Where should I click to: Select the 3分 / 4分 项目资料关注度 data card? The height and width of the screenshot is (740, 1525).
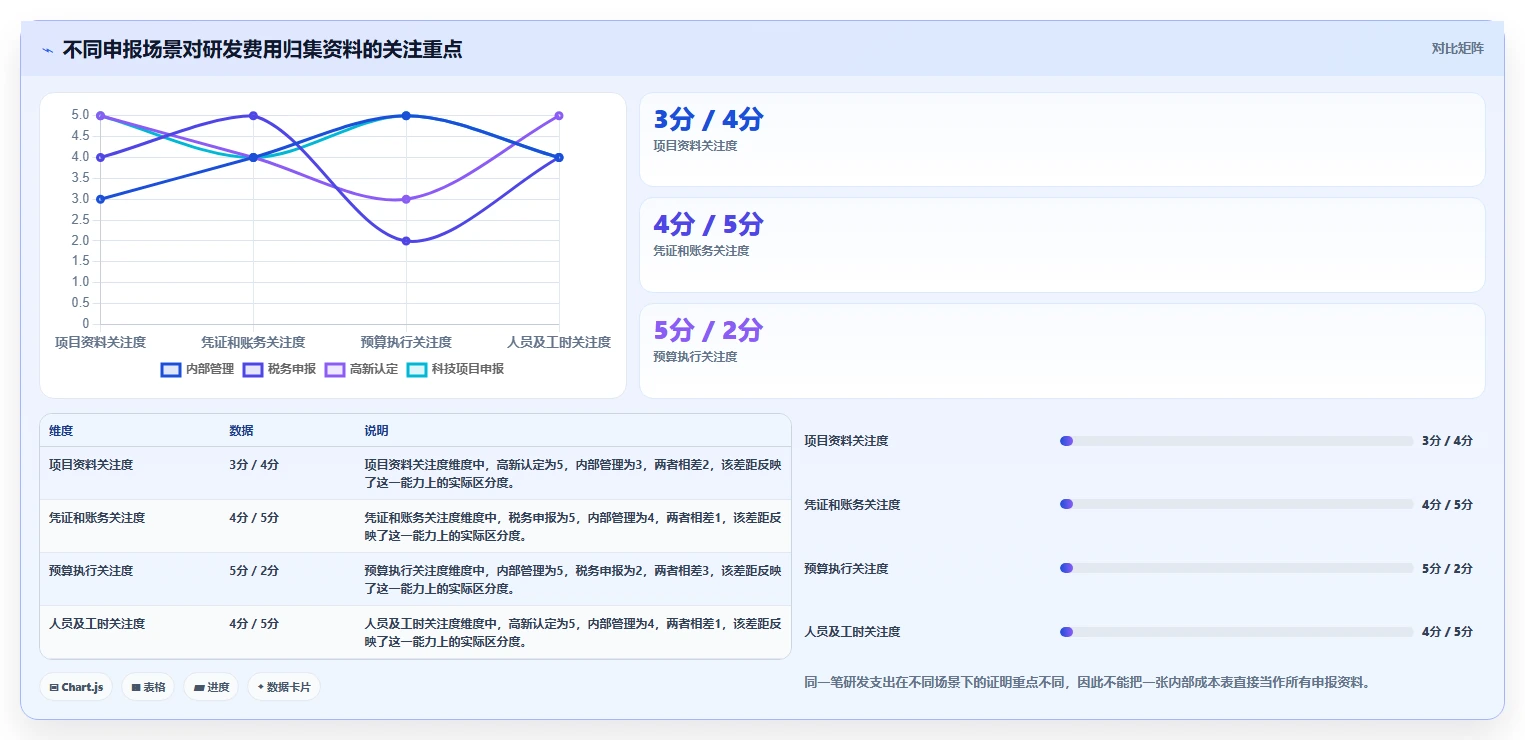click(x=1062, y=140)
